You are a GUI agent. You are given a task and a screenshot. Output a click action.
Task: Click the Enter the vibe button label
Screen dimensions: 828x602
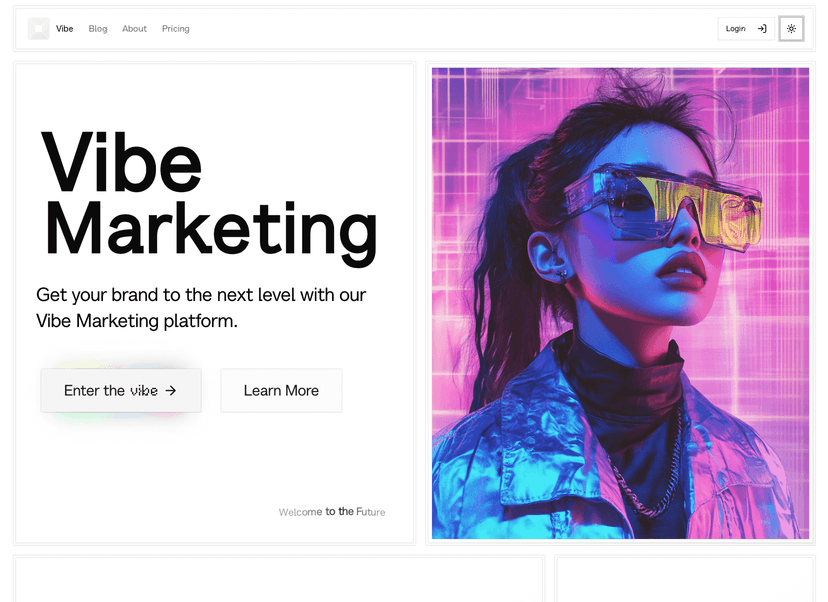[111, 390]
